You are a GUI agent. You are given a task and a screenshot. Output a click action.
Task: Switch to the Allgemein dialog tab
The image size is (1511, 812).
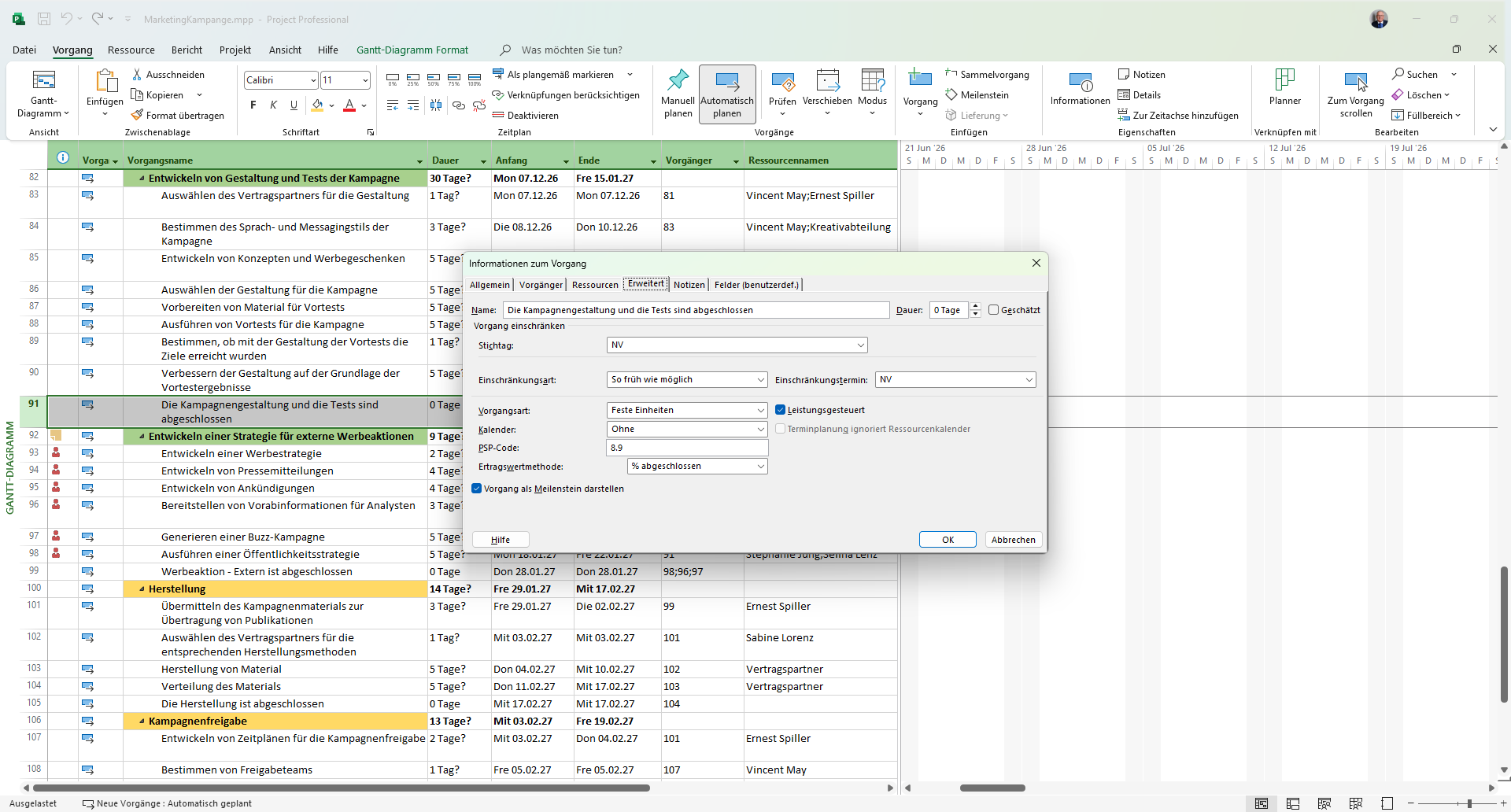[490, 284]
